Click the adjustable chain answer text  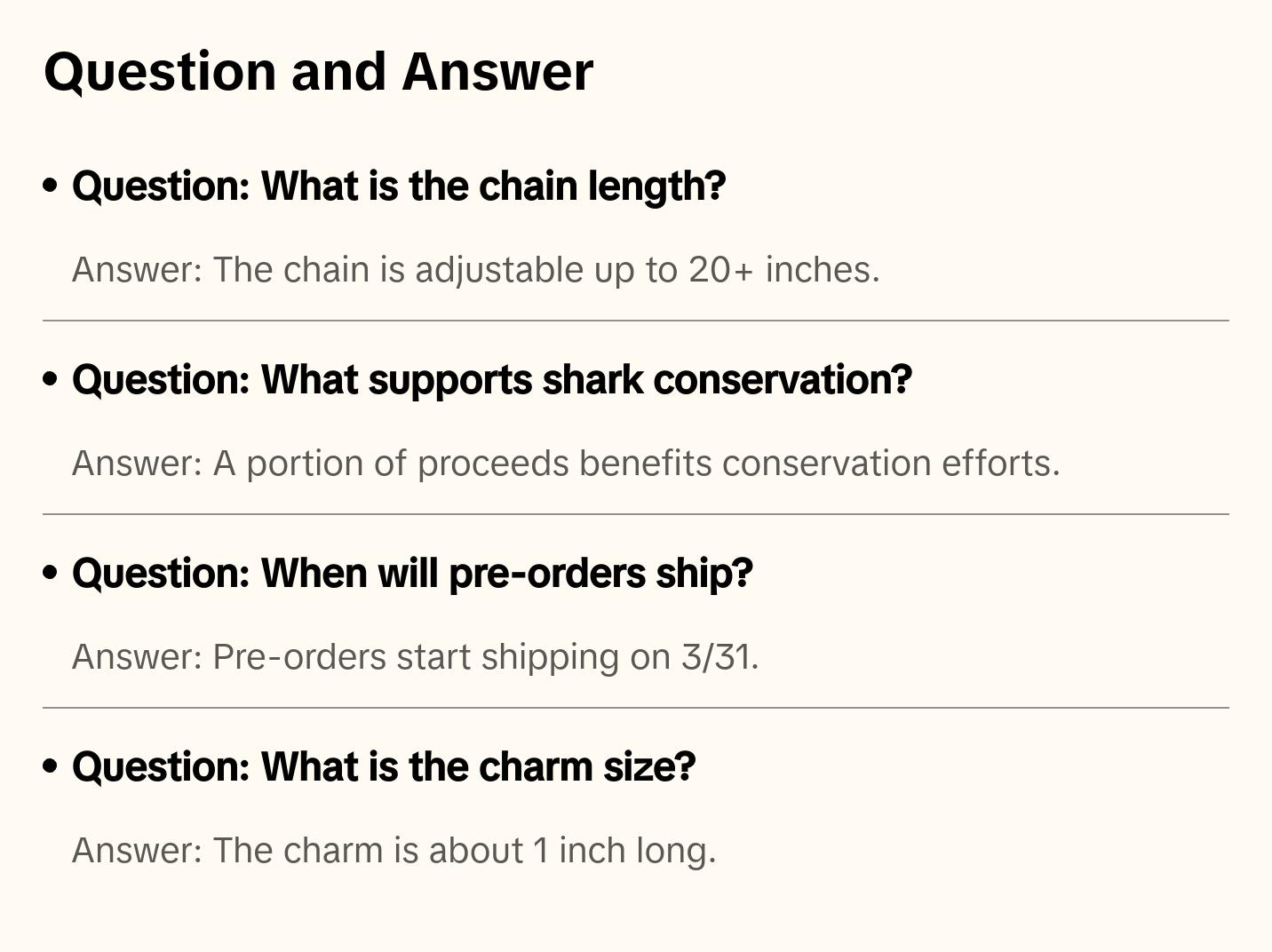click(475, 270)
